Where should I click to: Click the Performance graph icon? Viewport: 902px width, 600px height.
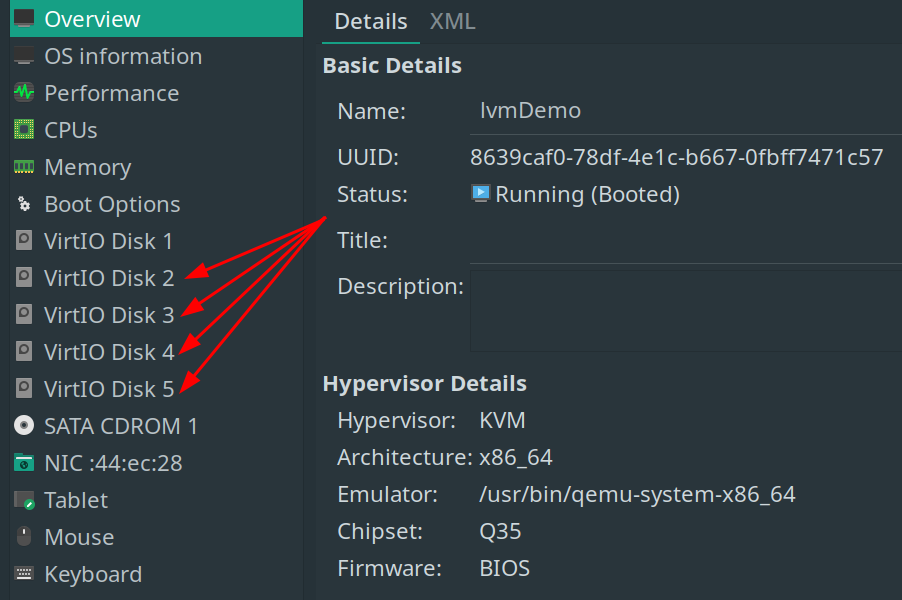24,93
